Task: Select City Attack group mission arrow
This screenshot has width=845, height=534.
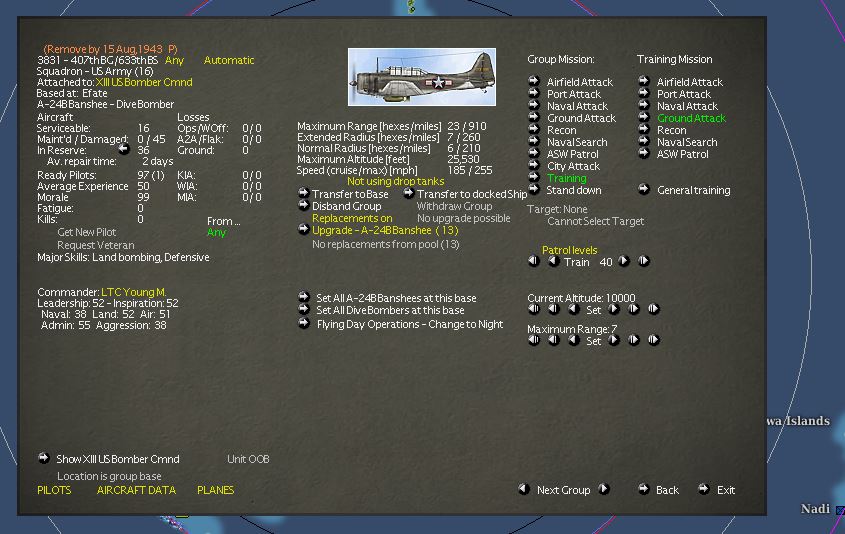Action: tap(534, 165)
